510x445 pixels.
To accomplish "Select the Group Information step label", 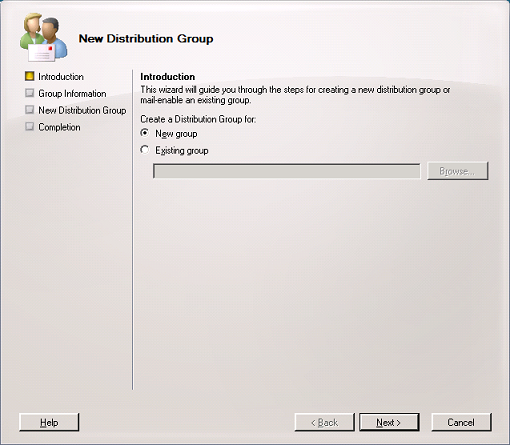I will click(72, 94).
